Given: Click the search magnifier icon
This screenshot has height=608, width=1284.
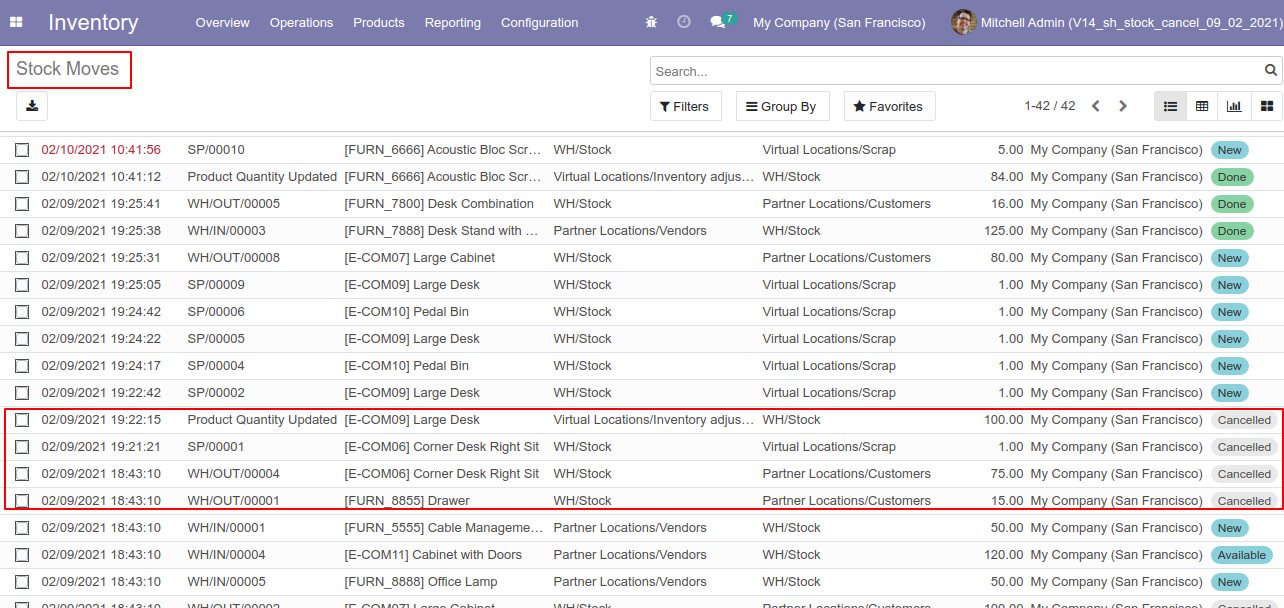Looking at the screenshot, I should coord(1271,71).
